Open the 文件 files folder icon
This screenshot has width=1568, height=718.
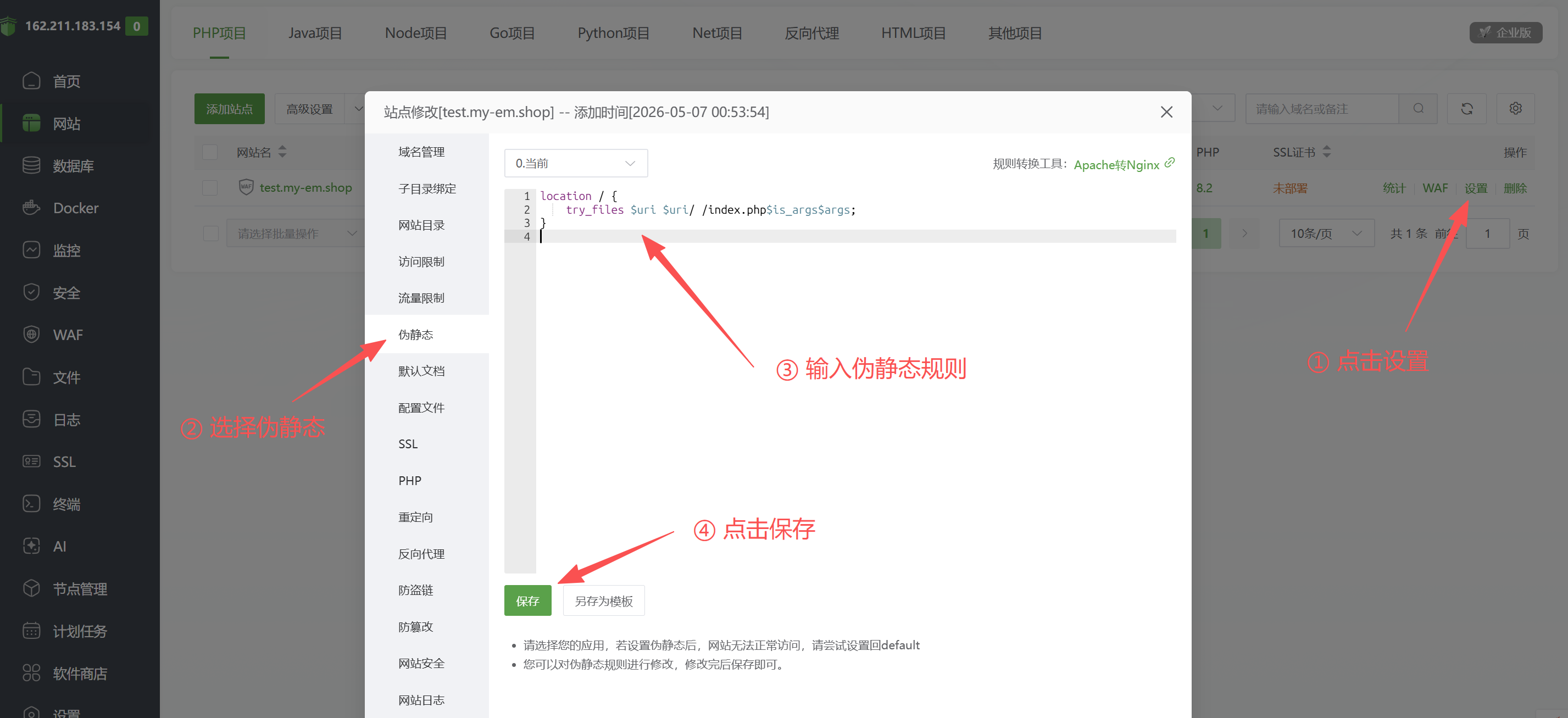(x=31, y=377)
